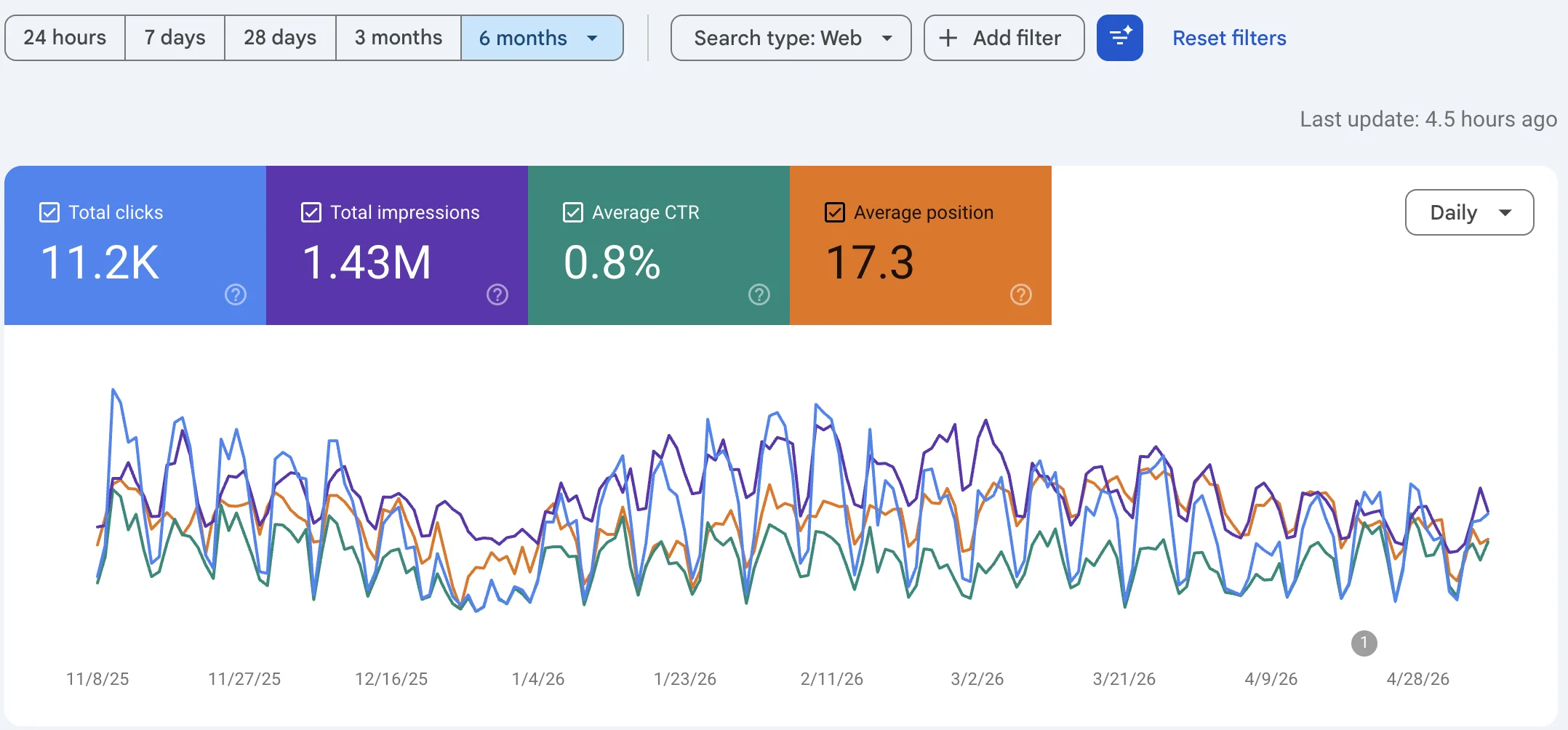Click the 11/8/25 axis date label
The height and width of the screenshot is (730, 1568).
tap(97, 679)
